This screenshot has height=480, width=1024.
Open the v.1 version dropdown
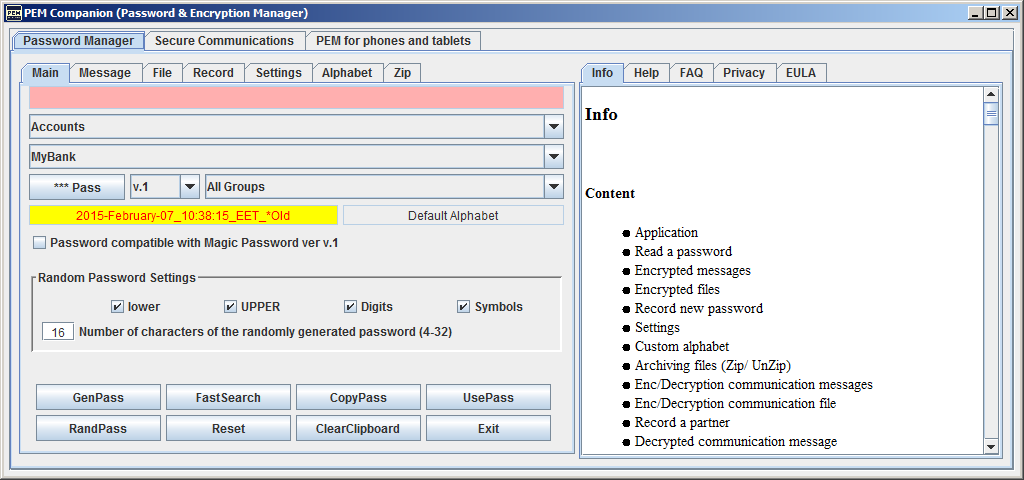coord(189,187)
